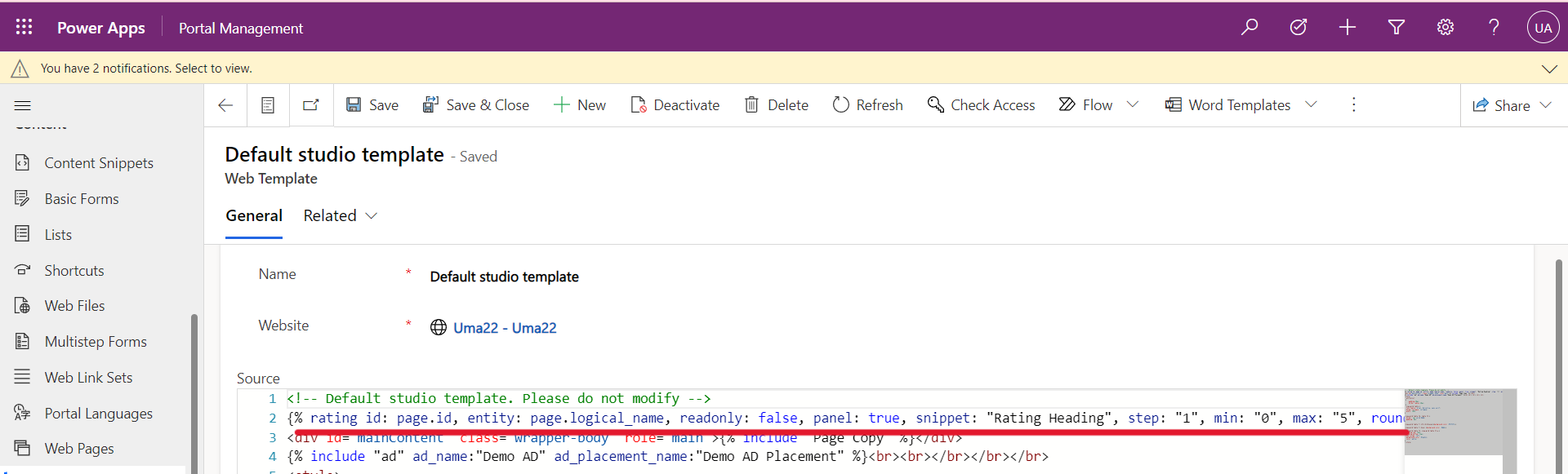The image size is (1568, 474).
Task: Switch to the General tab
Action: point(254,216)
